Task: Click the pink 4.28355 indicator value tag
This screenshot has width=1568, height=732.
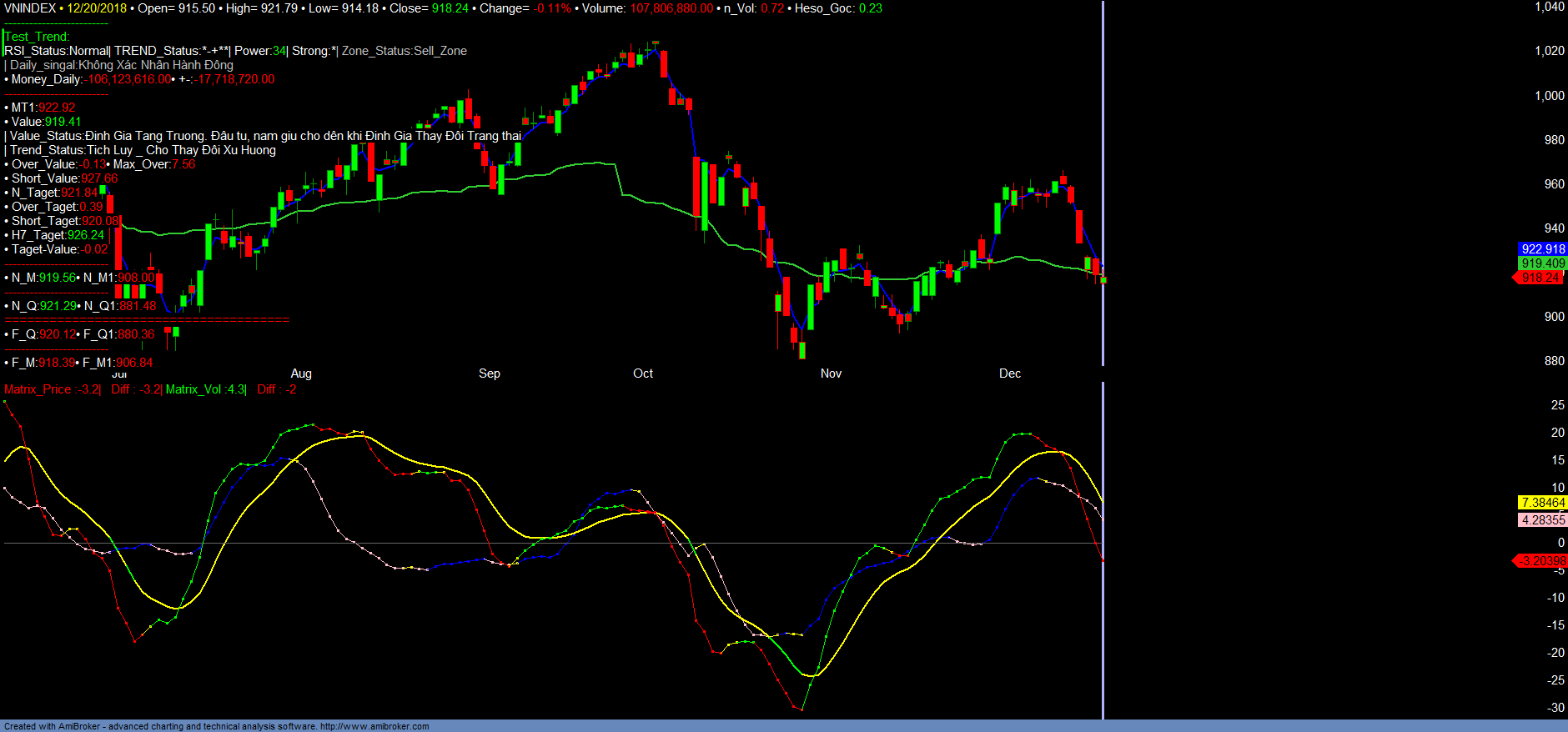Action: point(1543,520)
